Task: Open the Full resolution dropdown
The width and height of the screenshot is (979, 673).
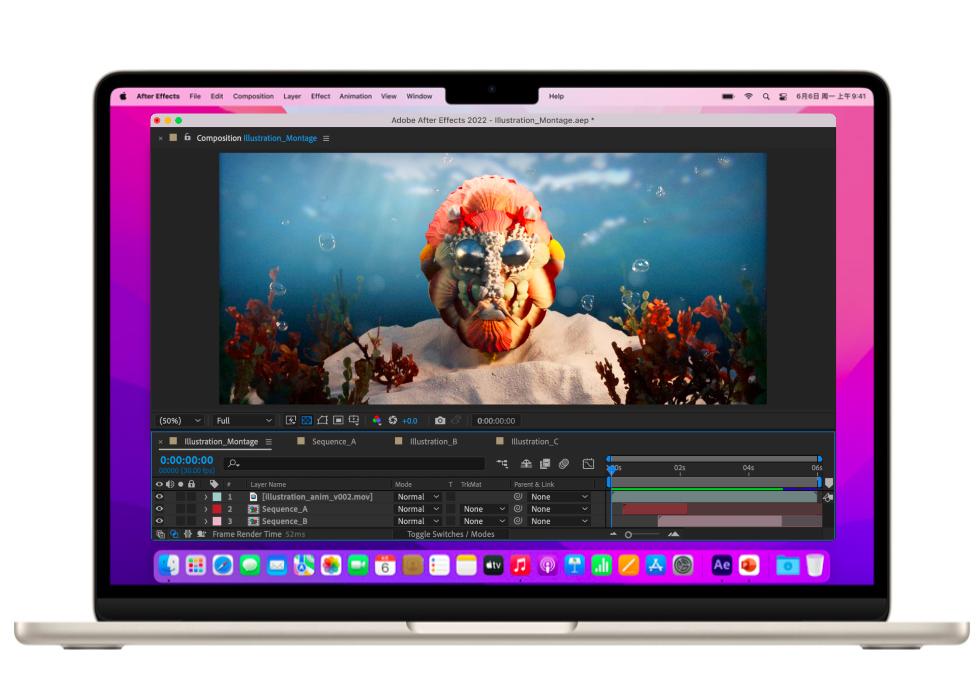Action: coord(244,421)
